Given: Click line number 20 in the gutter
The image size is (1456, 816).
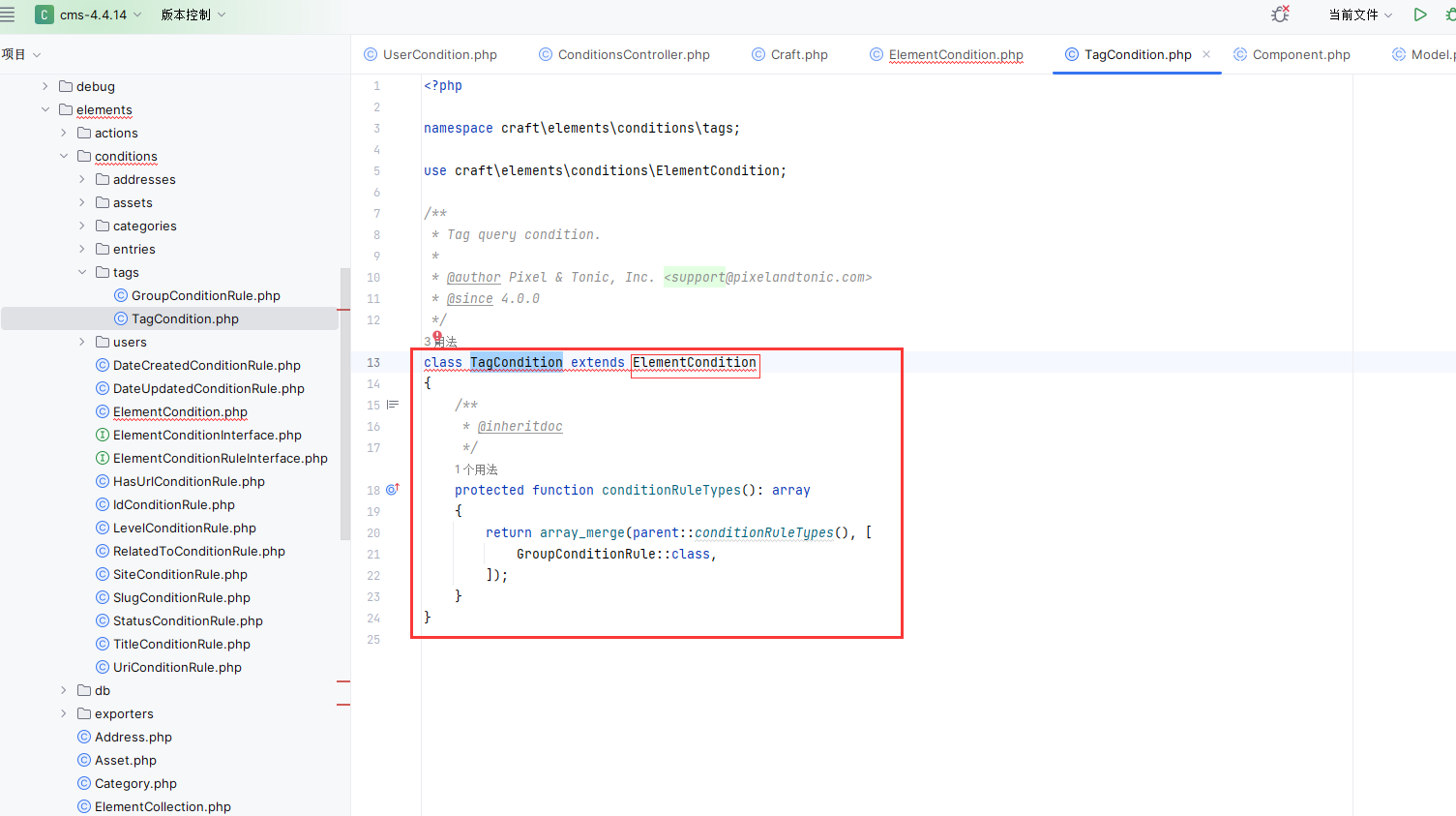Looking at the screenshot, I should (373, 533).
